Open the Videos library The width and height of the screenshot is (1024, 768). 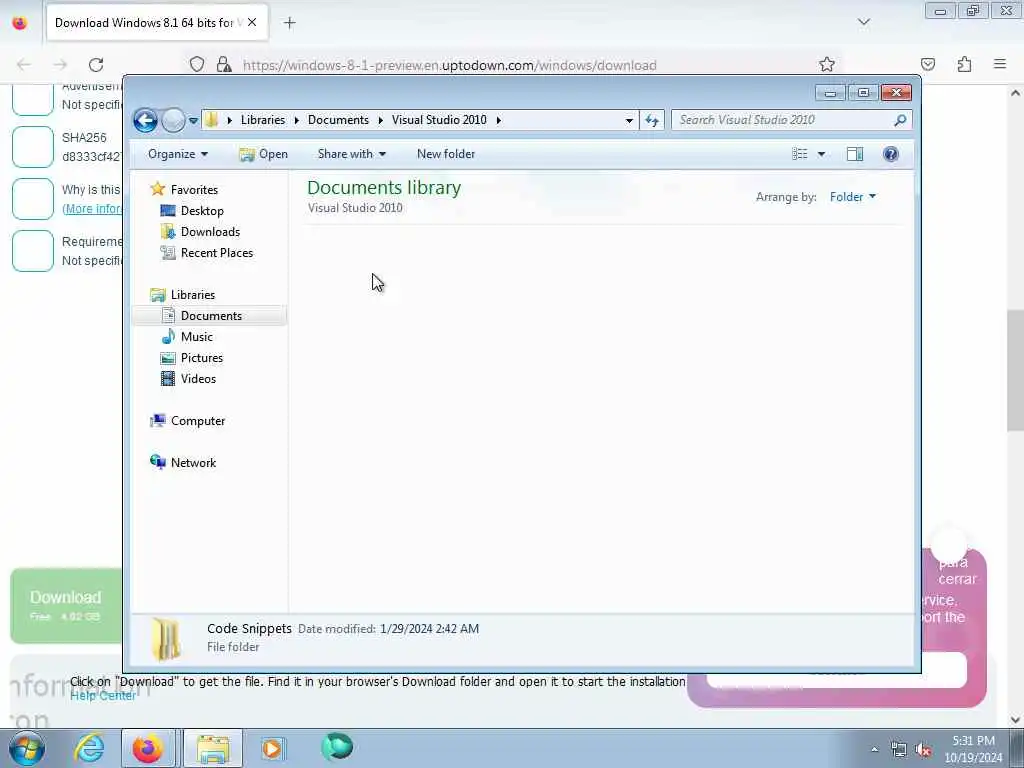(x=198, y=379)
